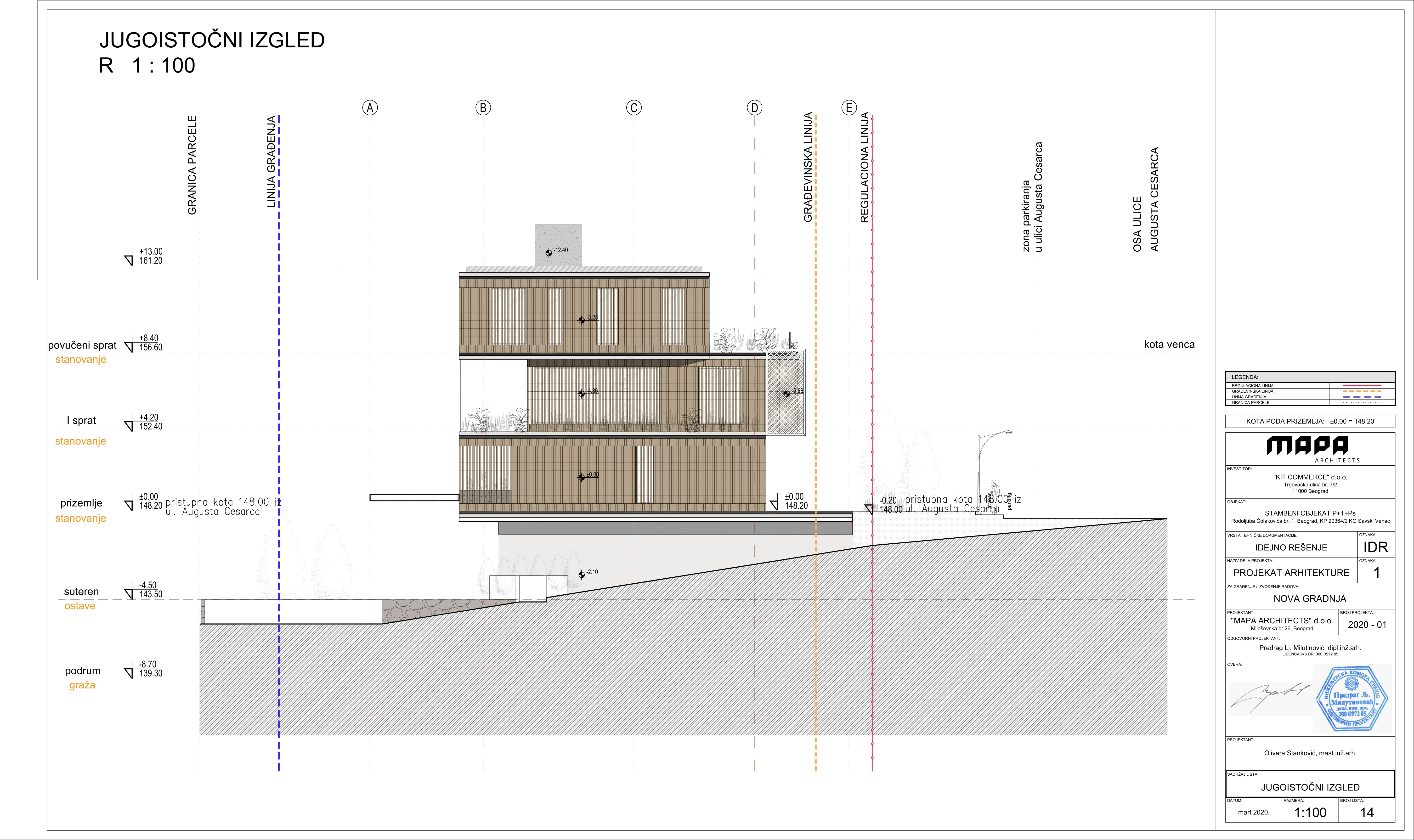Click the 'I sprat' level label
This screenshot has width=1414, height=840.
pyautogui.click(x=81, y=421)
